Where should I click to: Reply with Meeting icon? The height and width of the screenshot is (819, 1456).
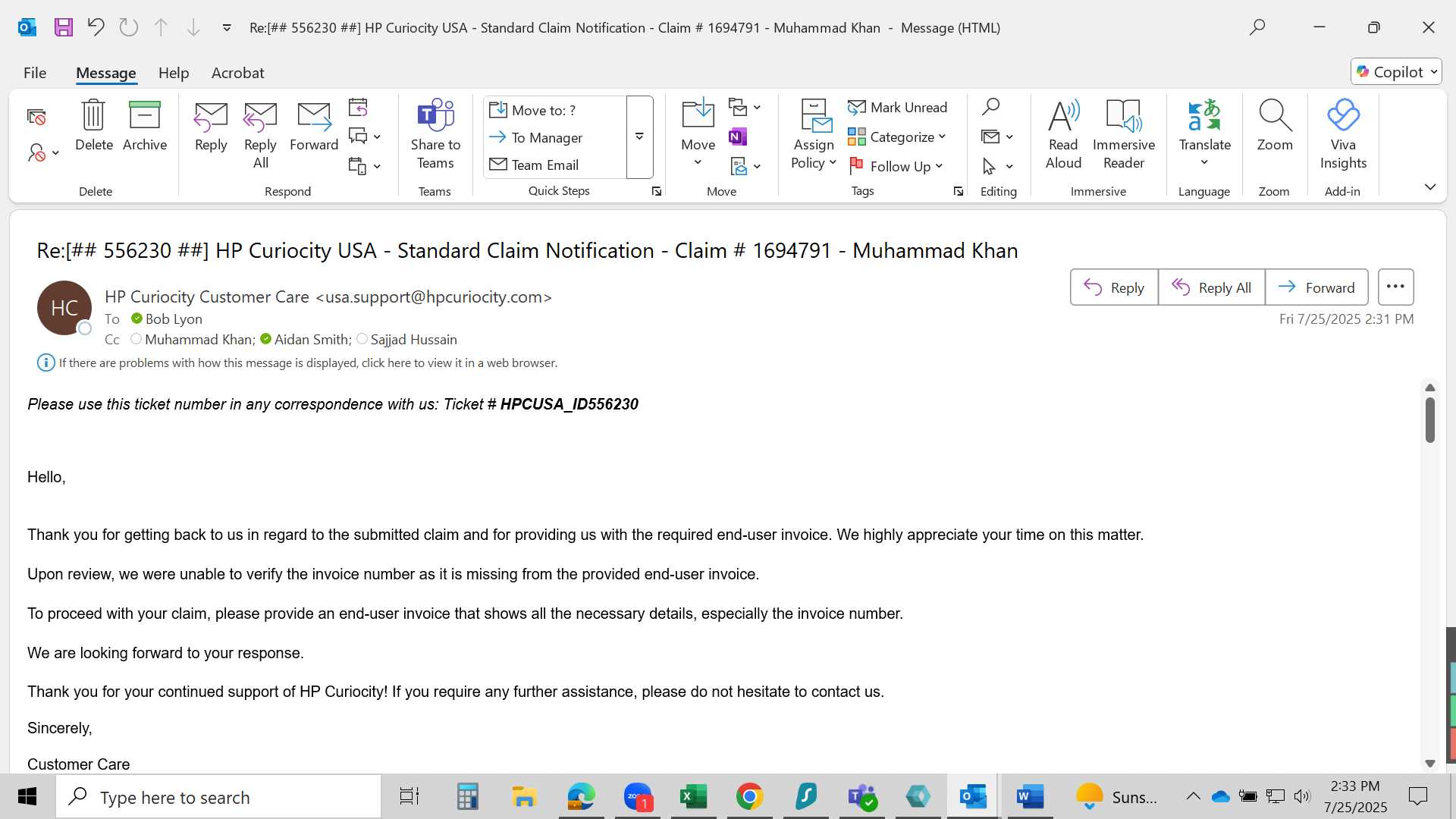[358, 107]
